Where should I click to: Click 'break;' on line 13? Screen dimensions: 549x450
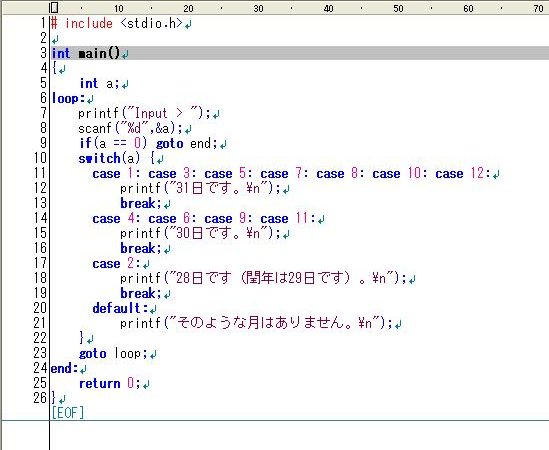point(141,203)
